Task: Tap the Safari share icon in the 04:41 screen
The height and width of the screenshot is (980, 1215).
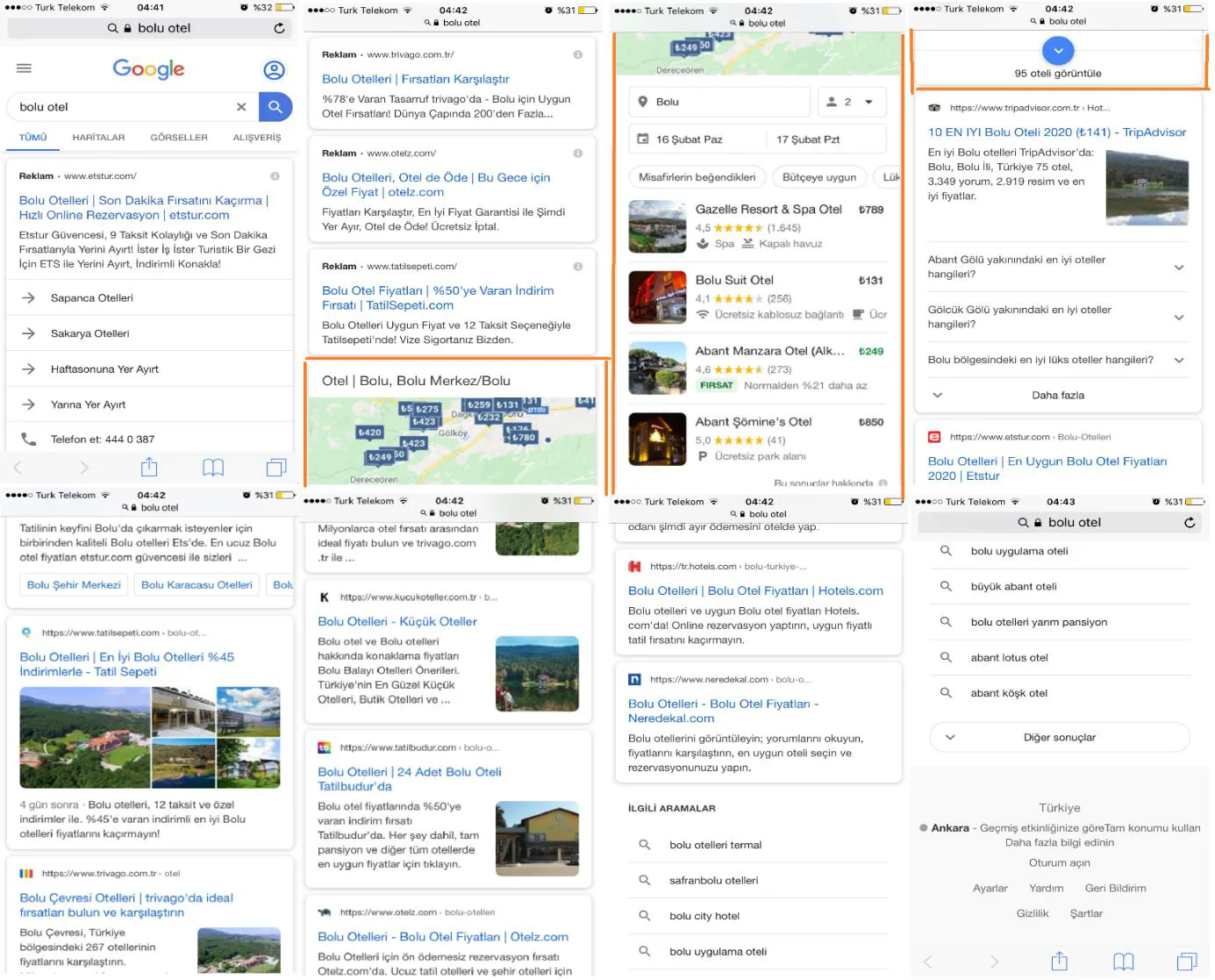Action: 149,466
